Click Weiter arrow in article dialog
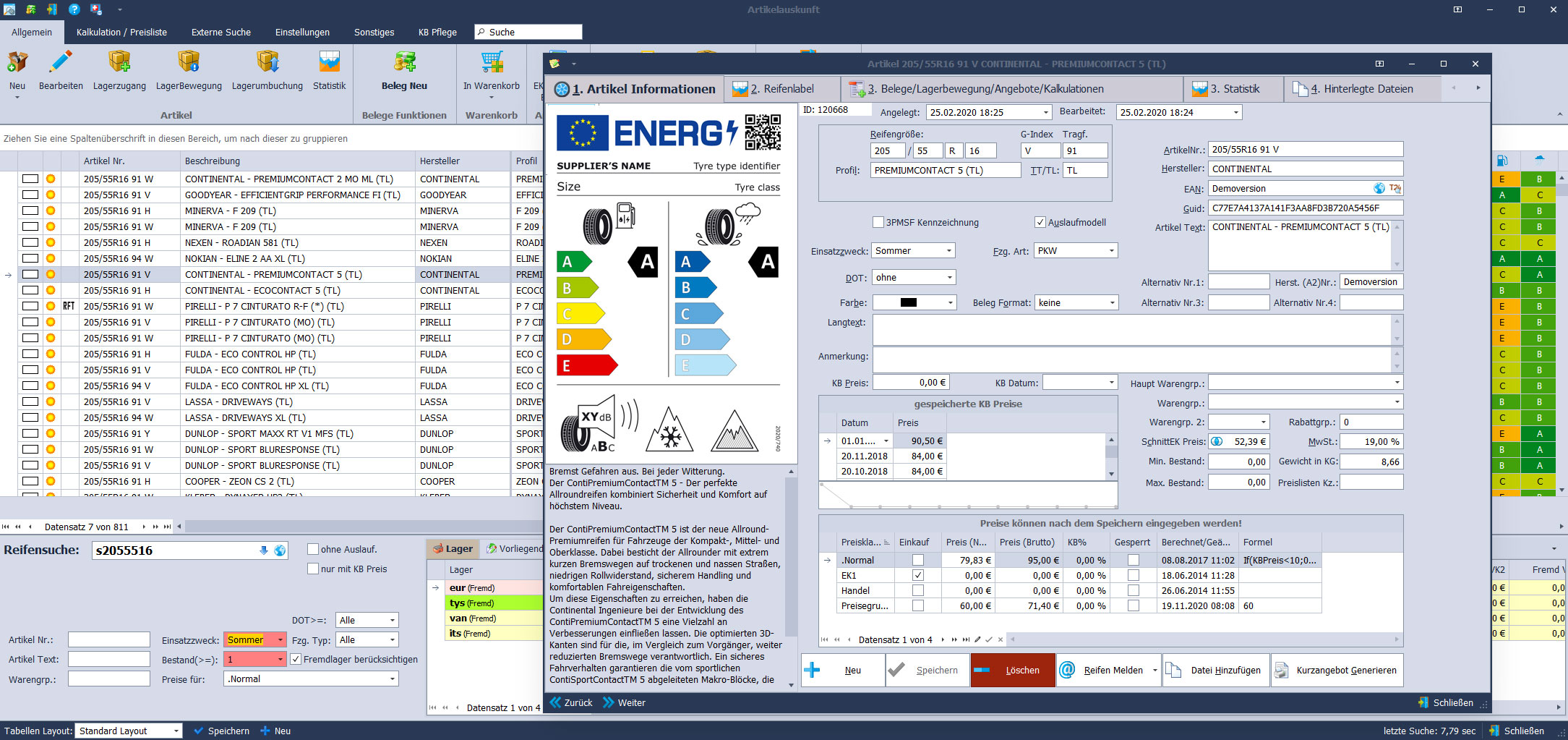 pos(609,702)
